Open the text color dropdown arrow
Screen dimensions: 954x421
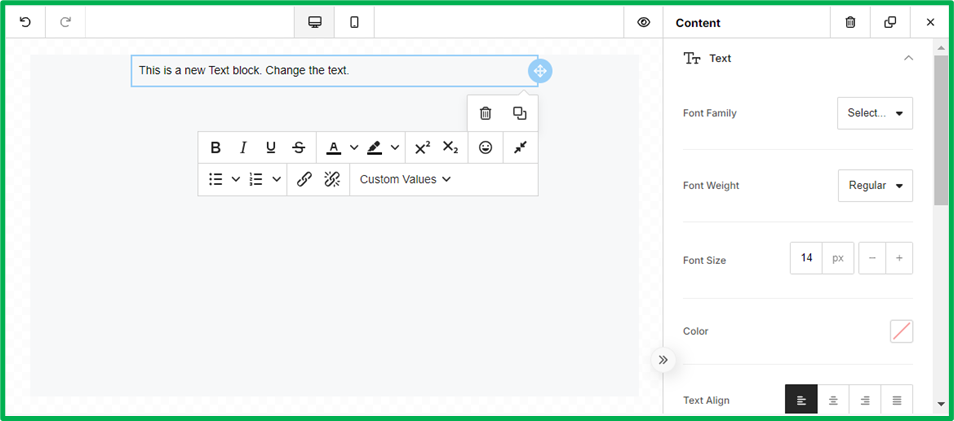click(x=354, y=147)
